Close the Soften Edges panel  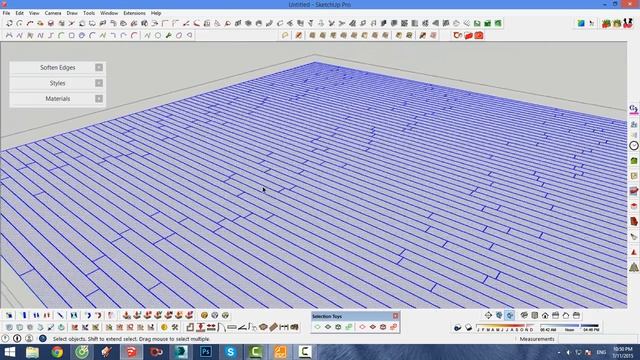(99, 67)
